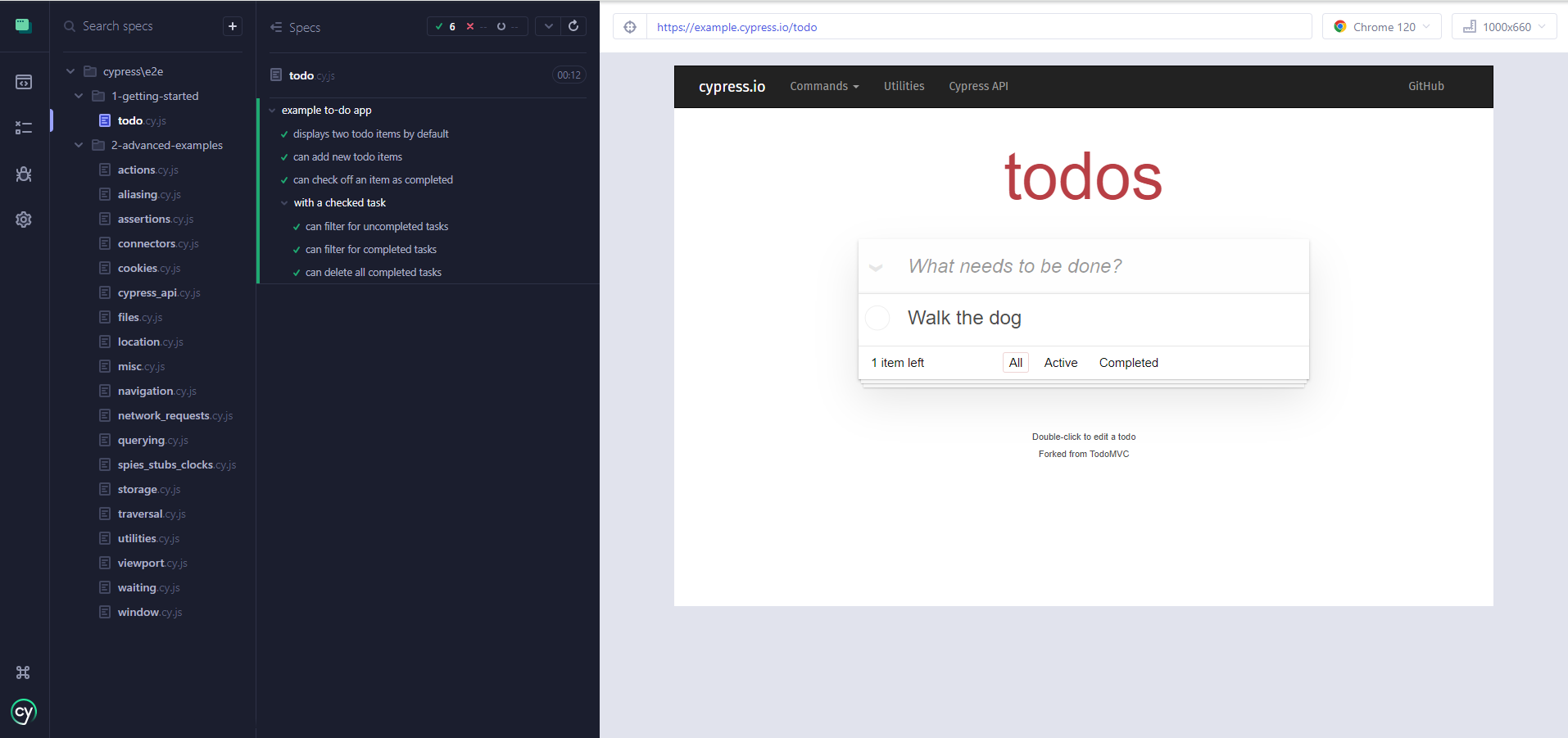Click the passed tests count indicator

446,26
